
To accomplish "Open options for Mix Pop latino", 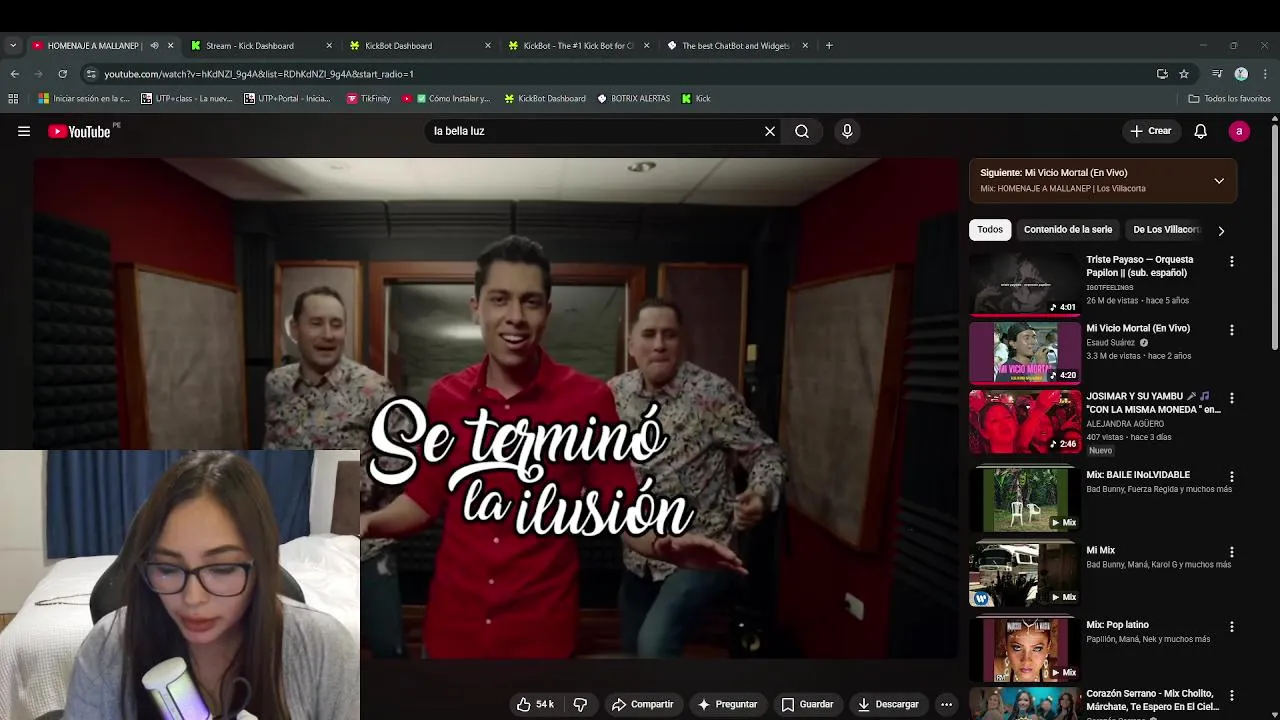I will click(x=1232, y=627).
